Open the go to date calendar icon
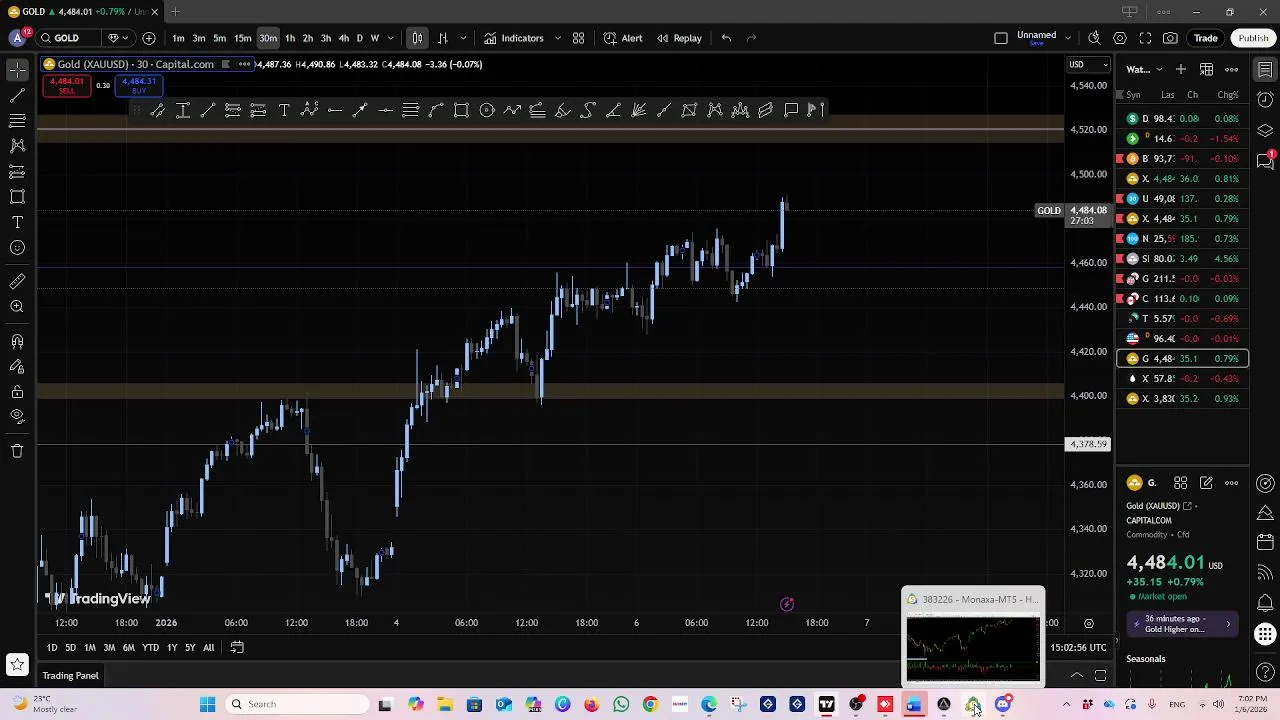The image size is (1280, 720). click(x=237, y=648)
